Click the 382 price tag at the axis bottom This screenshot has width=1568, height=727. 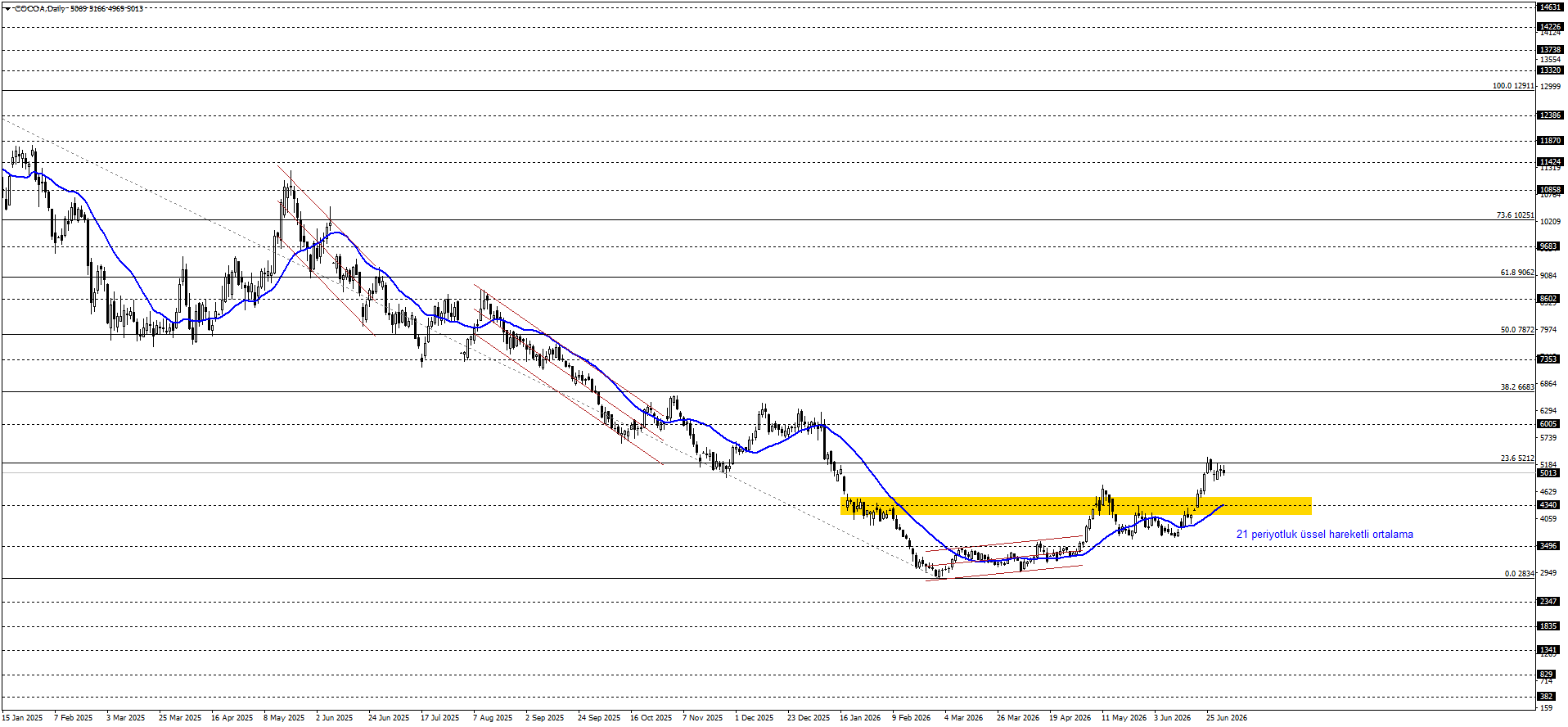[1547, 697]
